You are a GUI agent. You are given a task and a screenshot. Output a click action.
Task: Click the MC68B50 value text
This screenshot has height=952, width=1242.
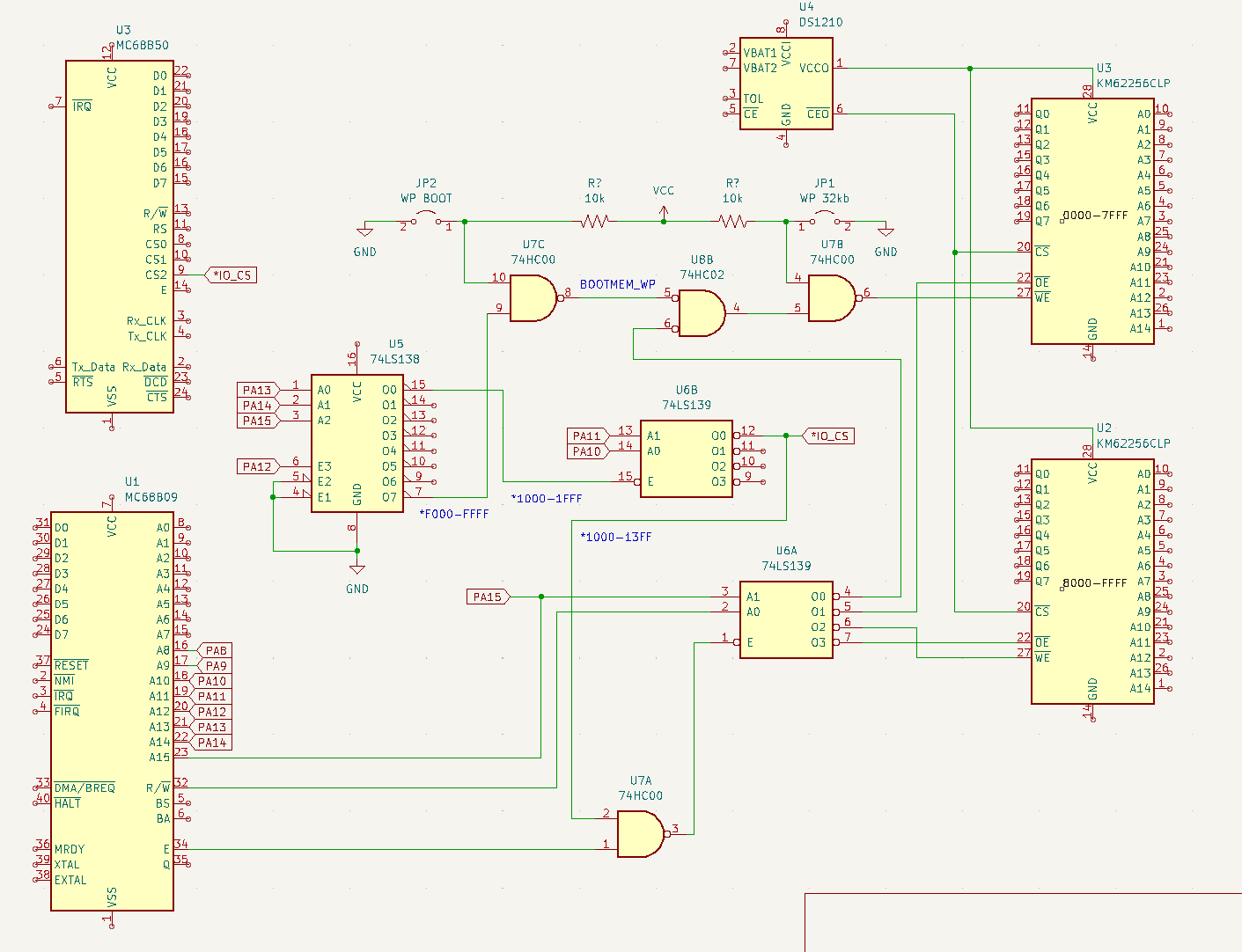click(143, 45)
